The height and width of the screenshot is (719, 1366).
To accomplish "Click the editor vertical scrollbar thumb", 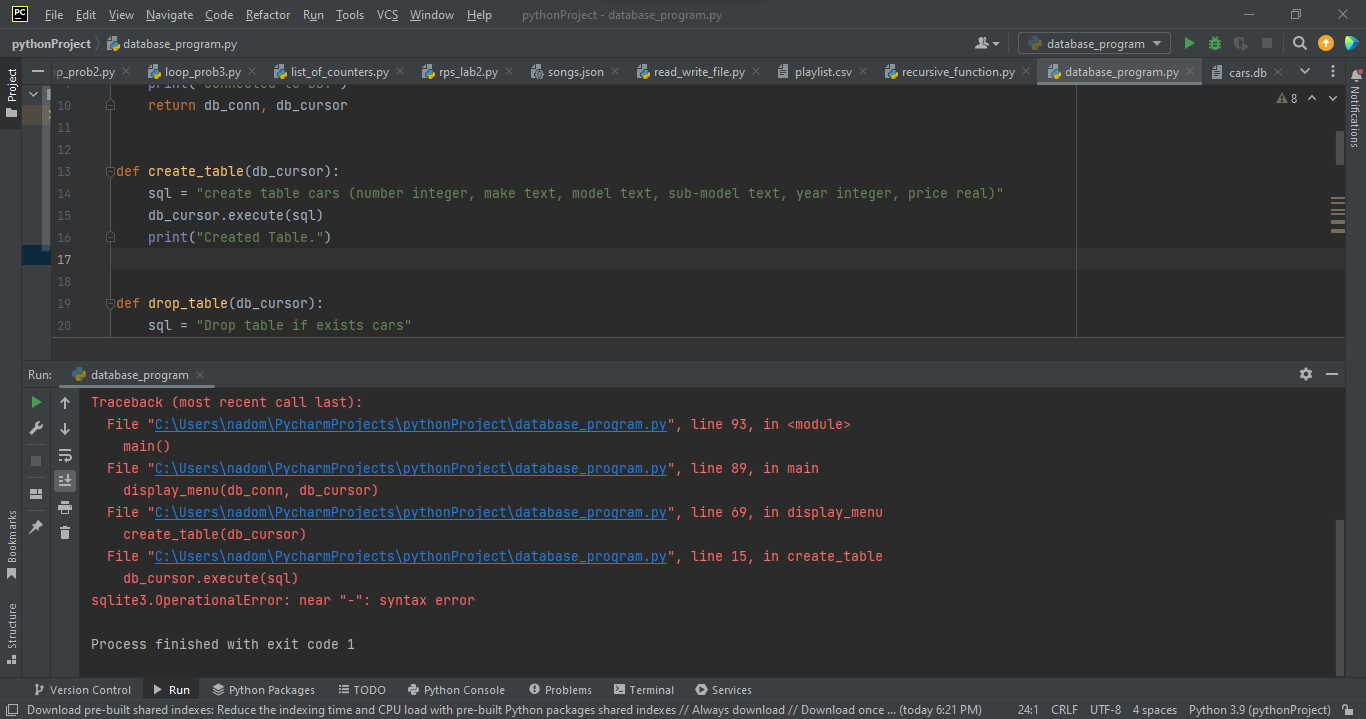I will [x=1340, y=147].
